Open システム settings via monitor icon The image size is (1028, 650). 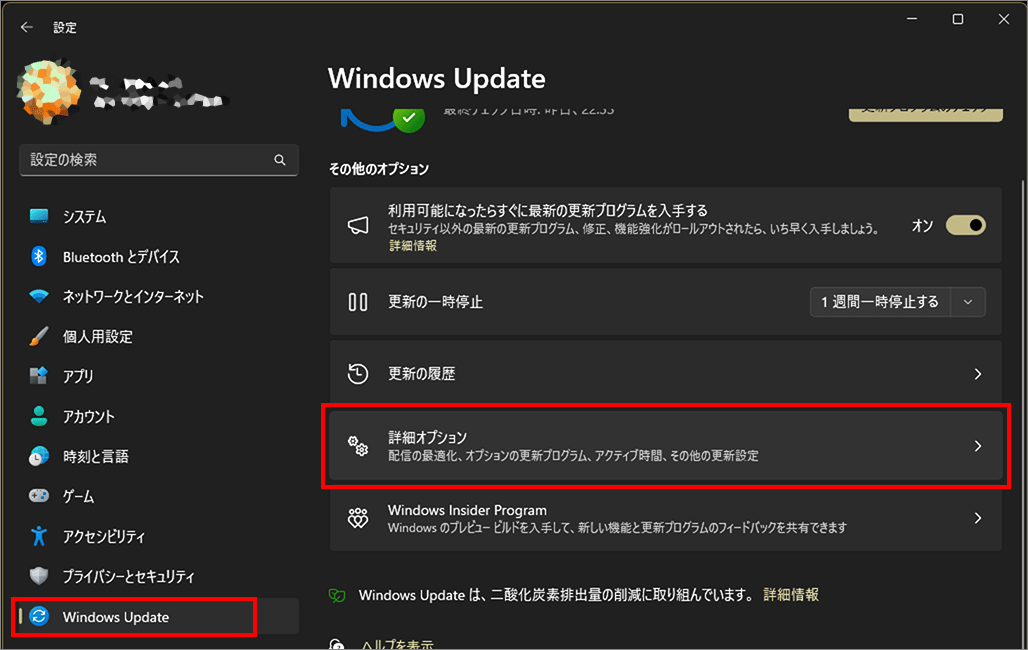39,216
